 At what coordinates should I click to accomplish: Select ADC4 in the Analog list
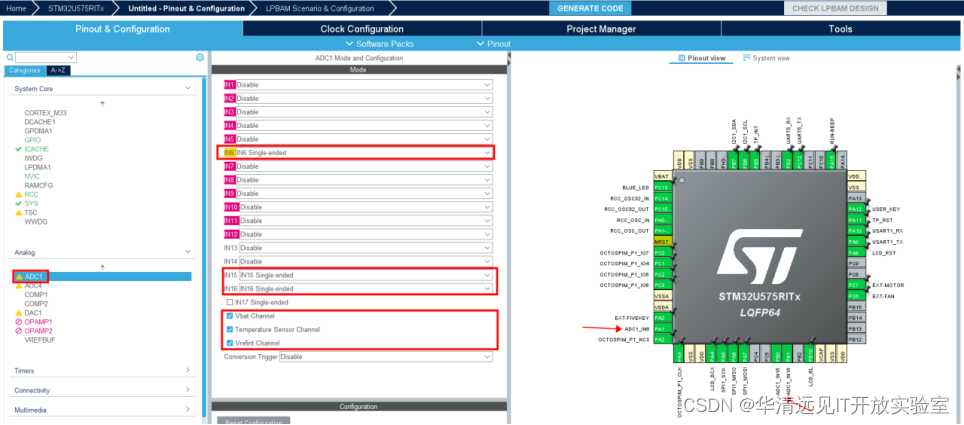pyautogui.click(x=33, y=286)
